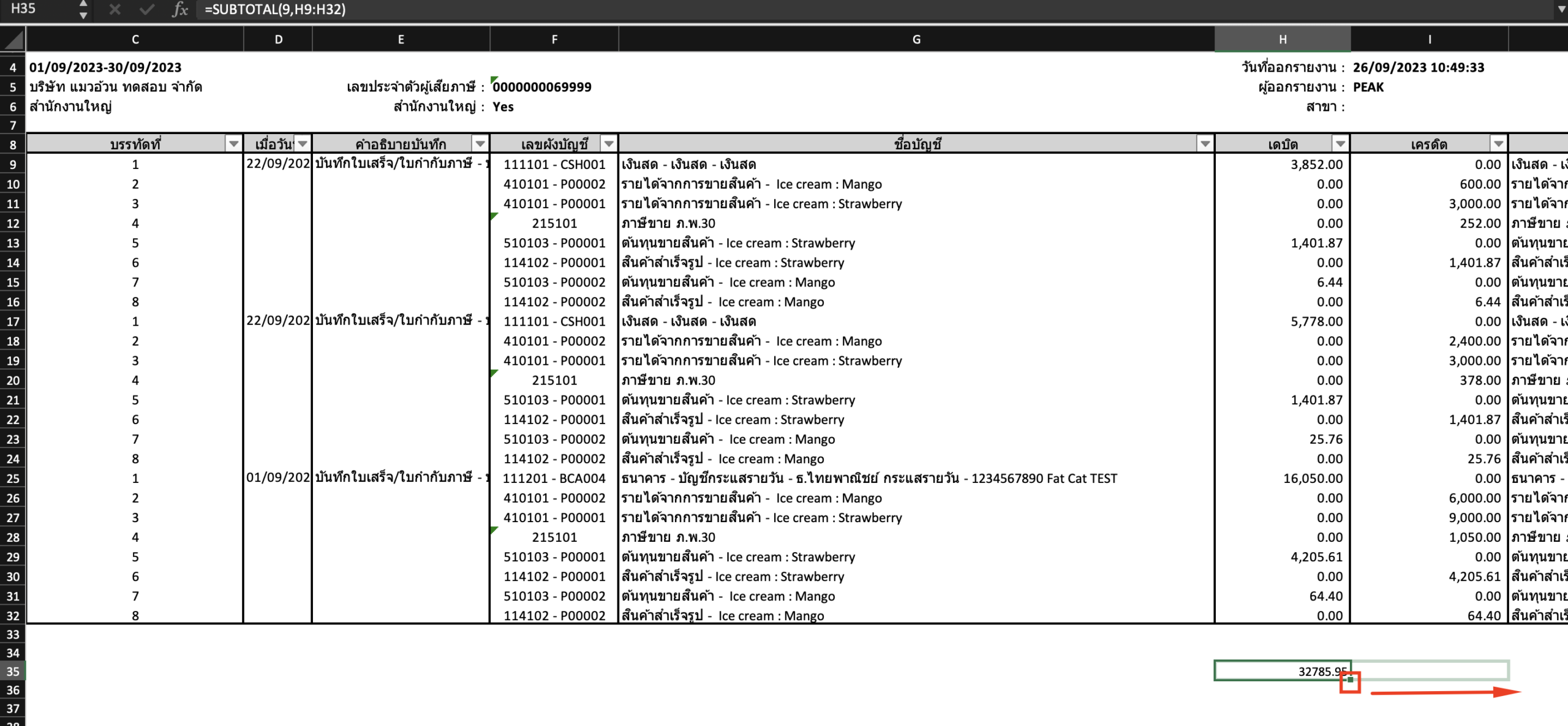Click ภาษีขาย ภ.พ.30 account name in row 20

point(668,380)
